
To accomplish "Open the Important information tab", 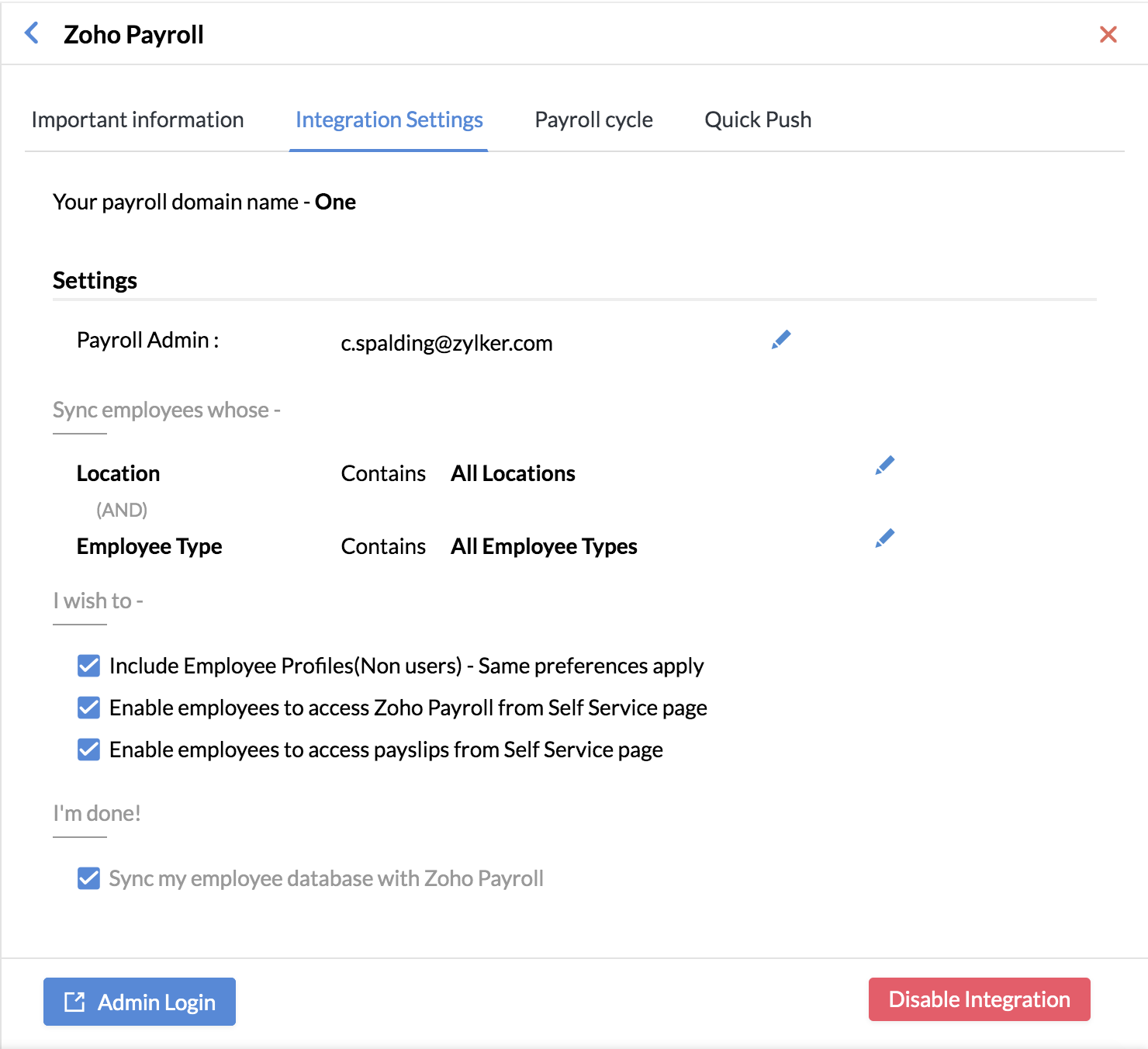I will [x=137, y=120].
